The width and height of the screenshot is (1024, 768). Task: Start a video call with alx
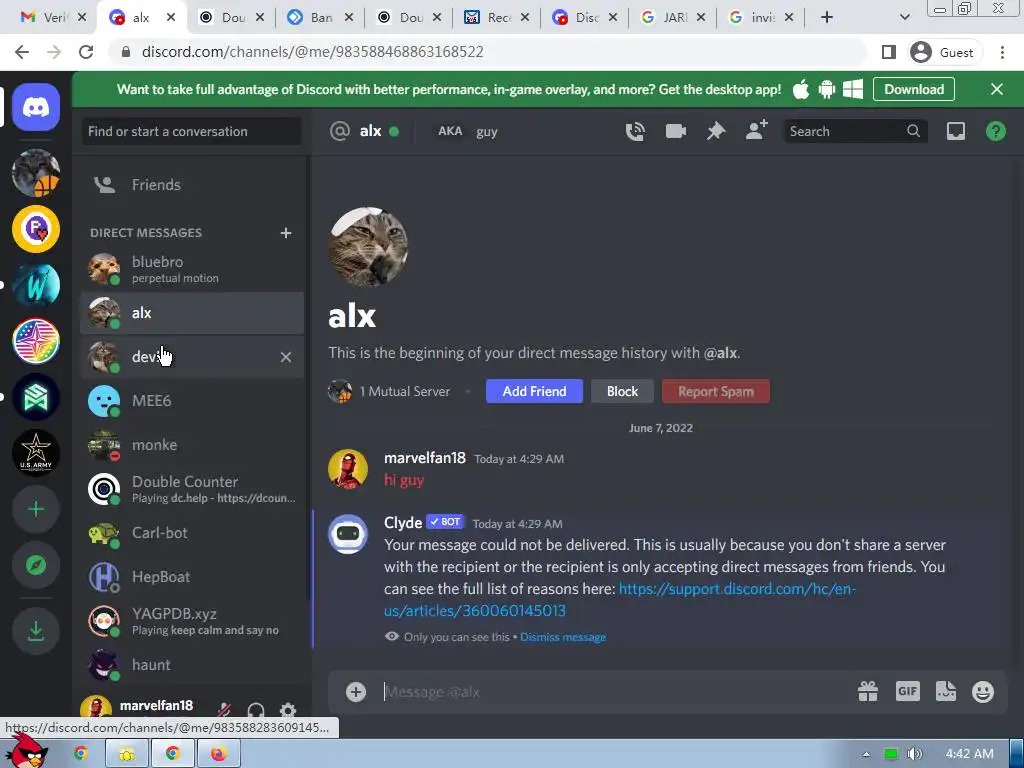(x=675, y=131)
